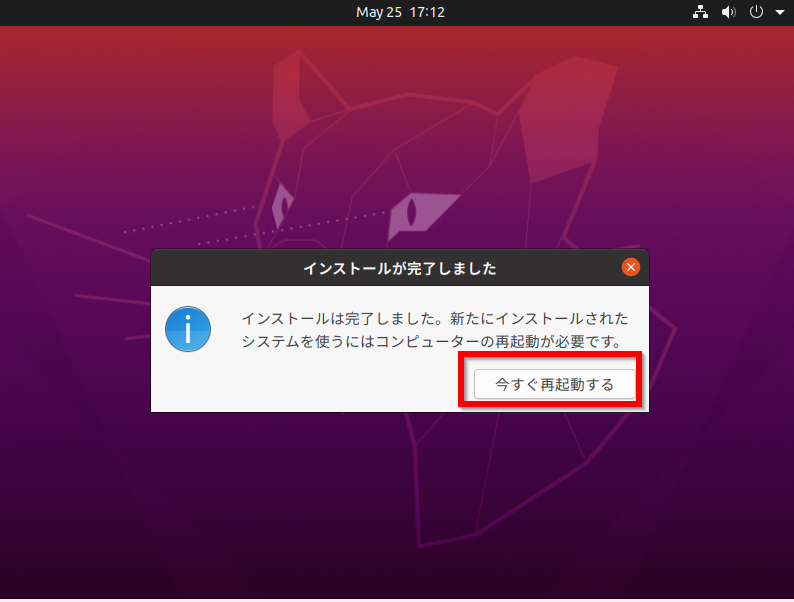The height and width of the screenshot is (602, 794).
Task: Click the dialog title インストールが完了しました
Action: [400, 268]
